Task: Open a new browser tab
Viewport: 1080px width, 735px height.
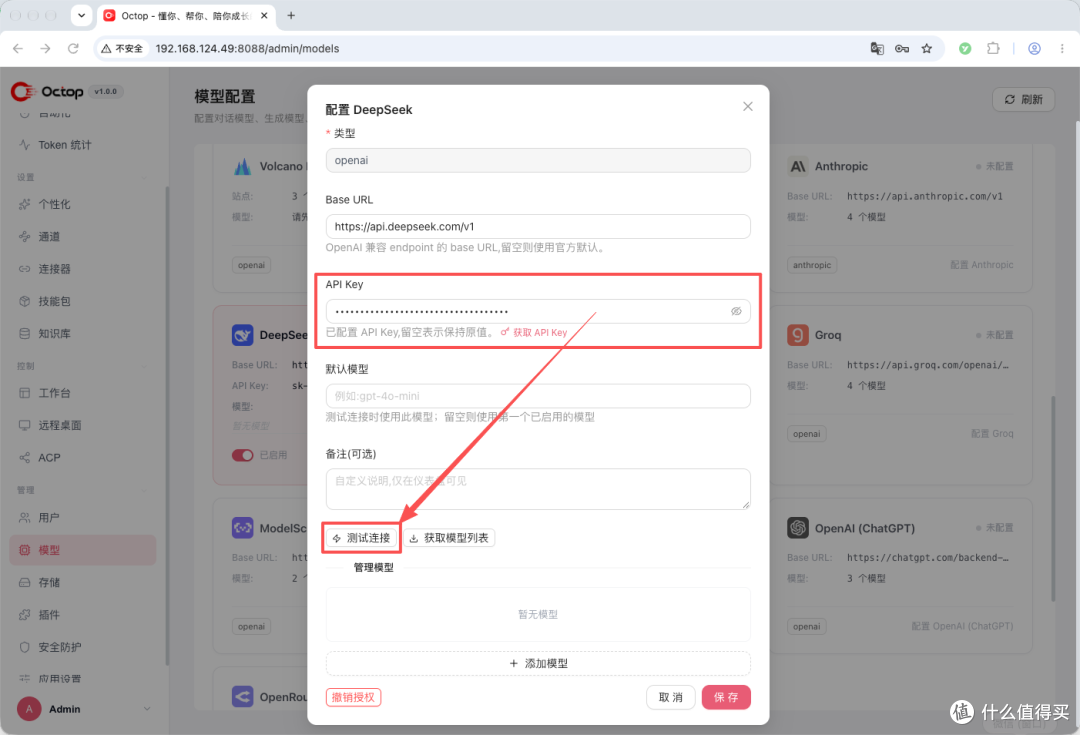Action: (291, 15)
